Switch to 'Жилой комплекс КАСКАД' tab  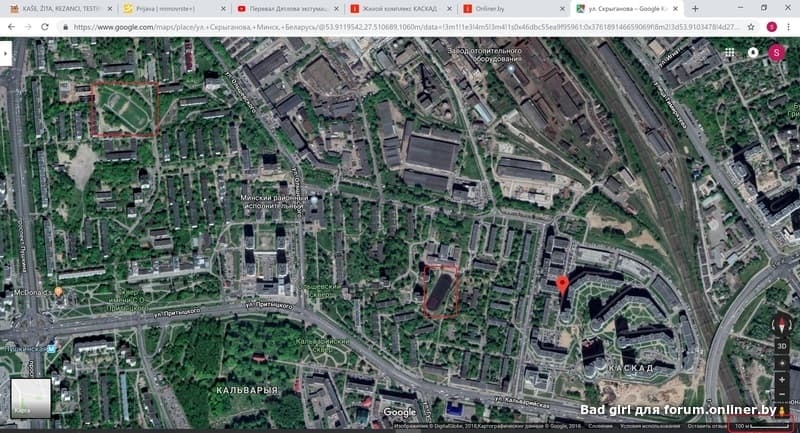(400, 9)
